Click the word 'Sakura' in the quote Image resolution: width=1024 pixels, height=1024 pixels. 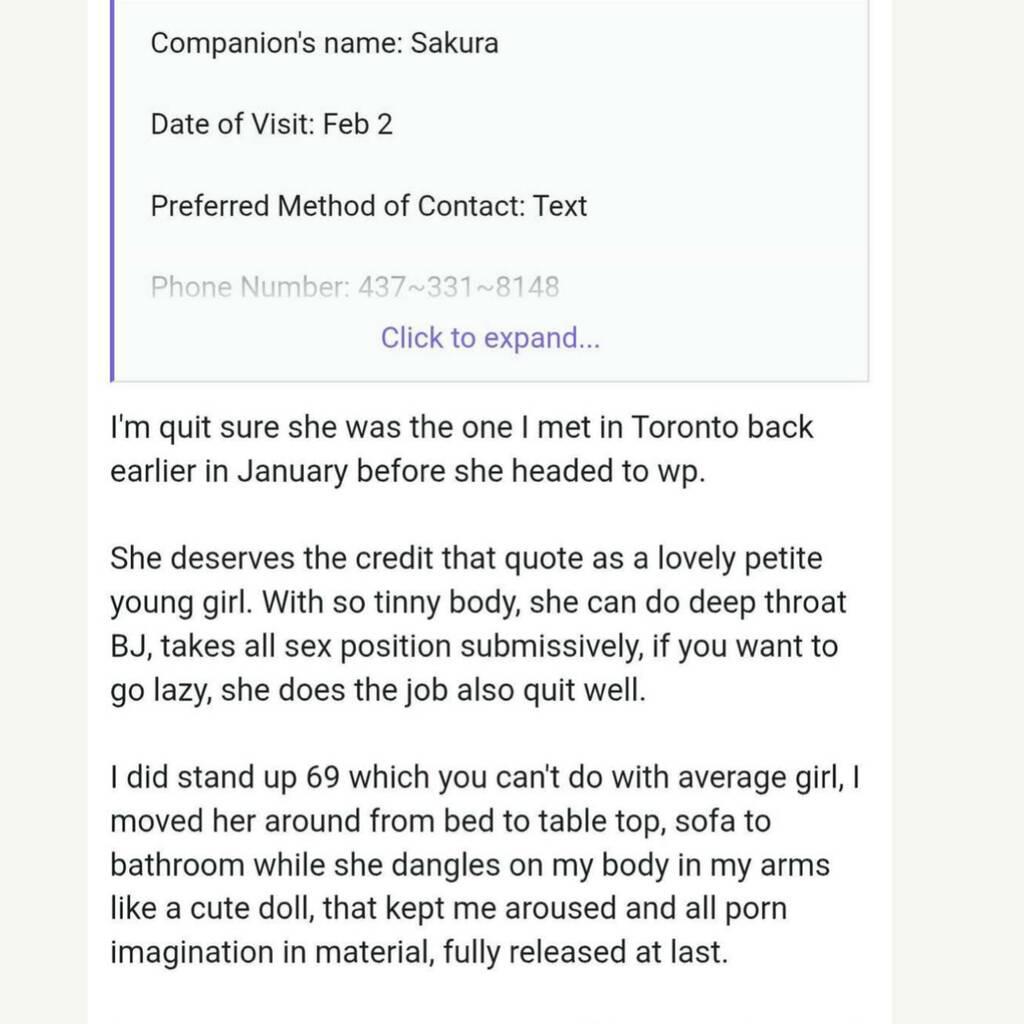pos(456,43)
